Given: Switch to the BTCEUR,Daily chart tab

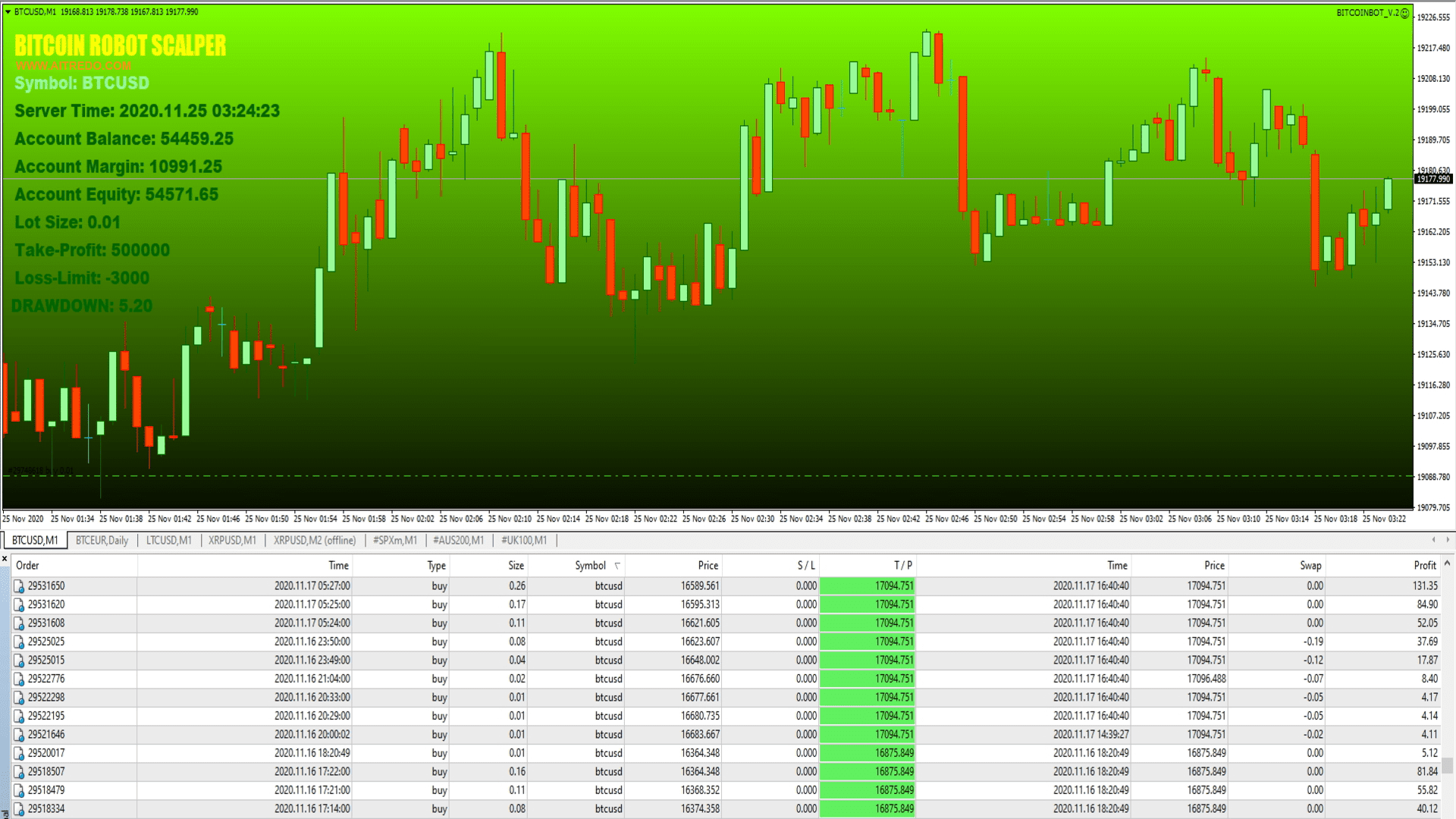Looking at the screenshot, I should (102, 541).
